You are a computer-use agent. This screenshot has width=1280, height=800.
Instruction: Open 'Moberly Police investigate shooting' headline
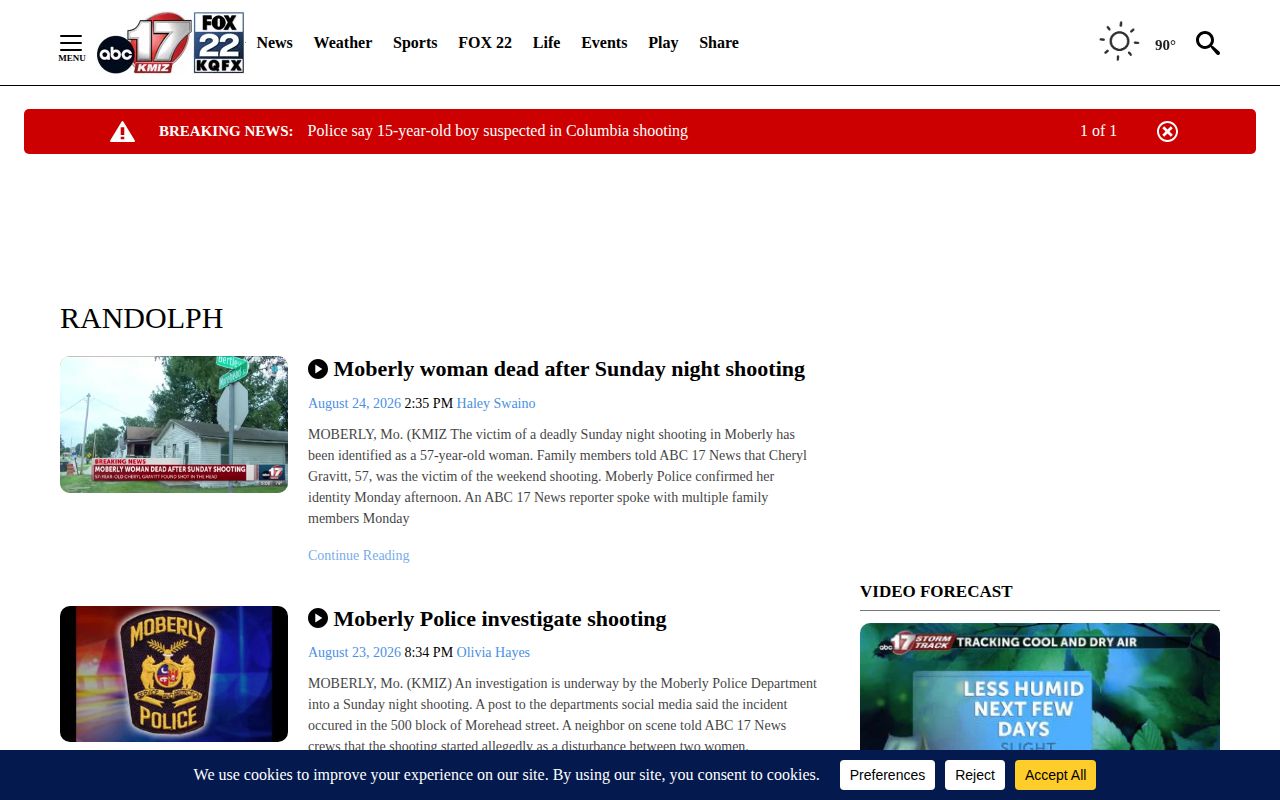click(x=500, y=619)
